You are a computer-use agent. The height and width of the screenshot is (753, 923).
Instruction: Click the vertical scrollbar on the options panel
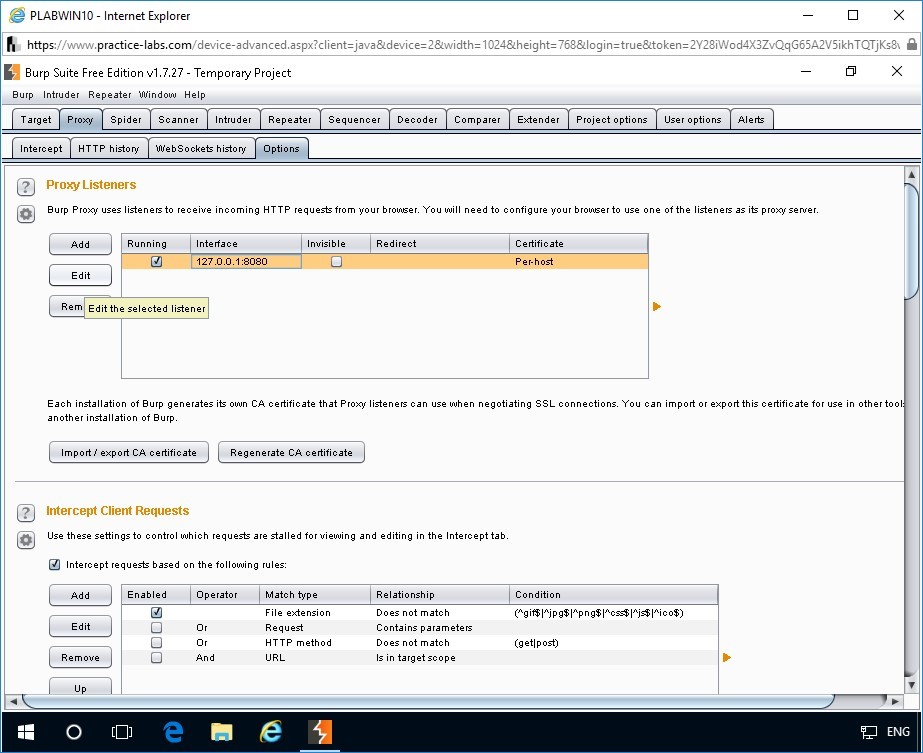911,240
